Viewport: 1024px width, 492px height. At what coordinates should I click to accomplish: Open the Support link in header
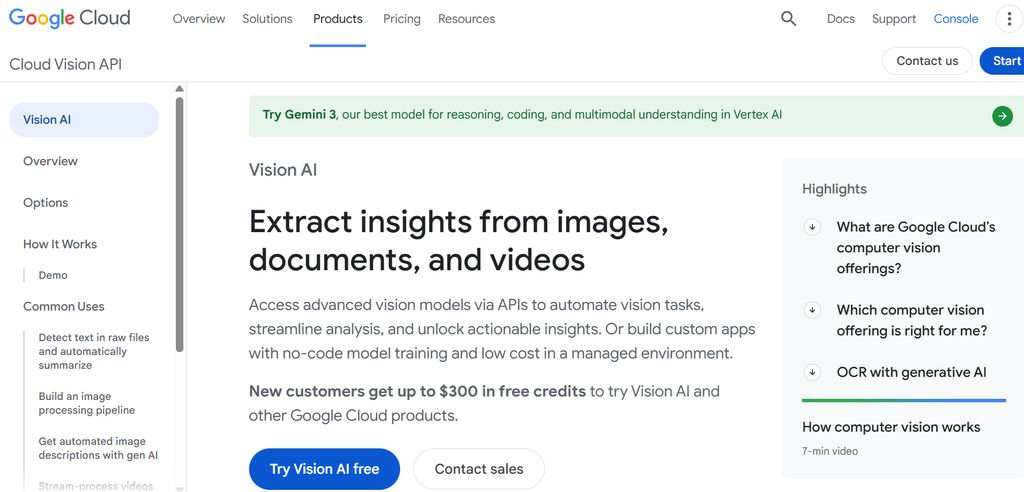click(x=893, y=19)
